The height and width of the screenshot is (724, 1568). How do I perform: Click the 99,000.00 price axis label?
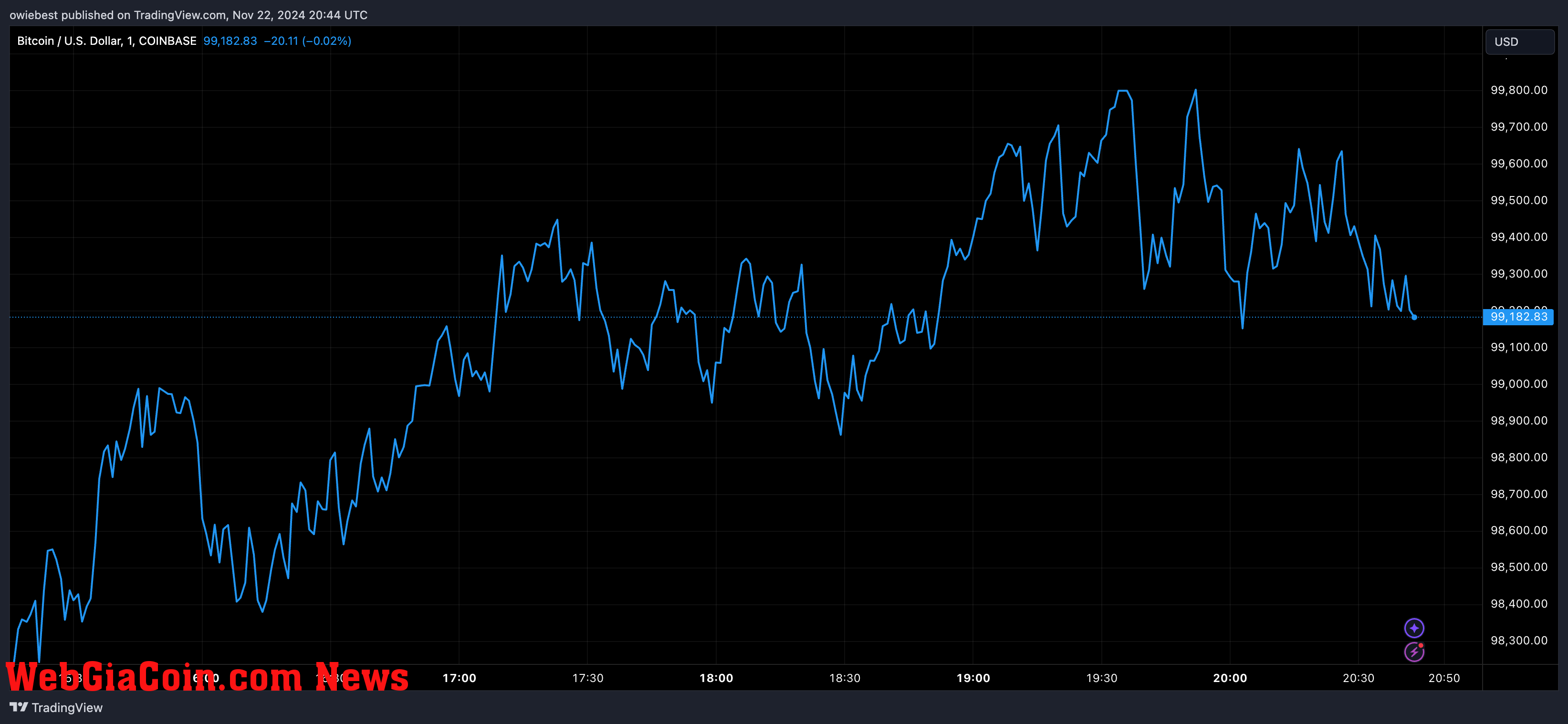point(1519,383)
